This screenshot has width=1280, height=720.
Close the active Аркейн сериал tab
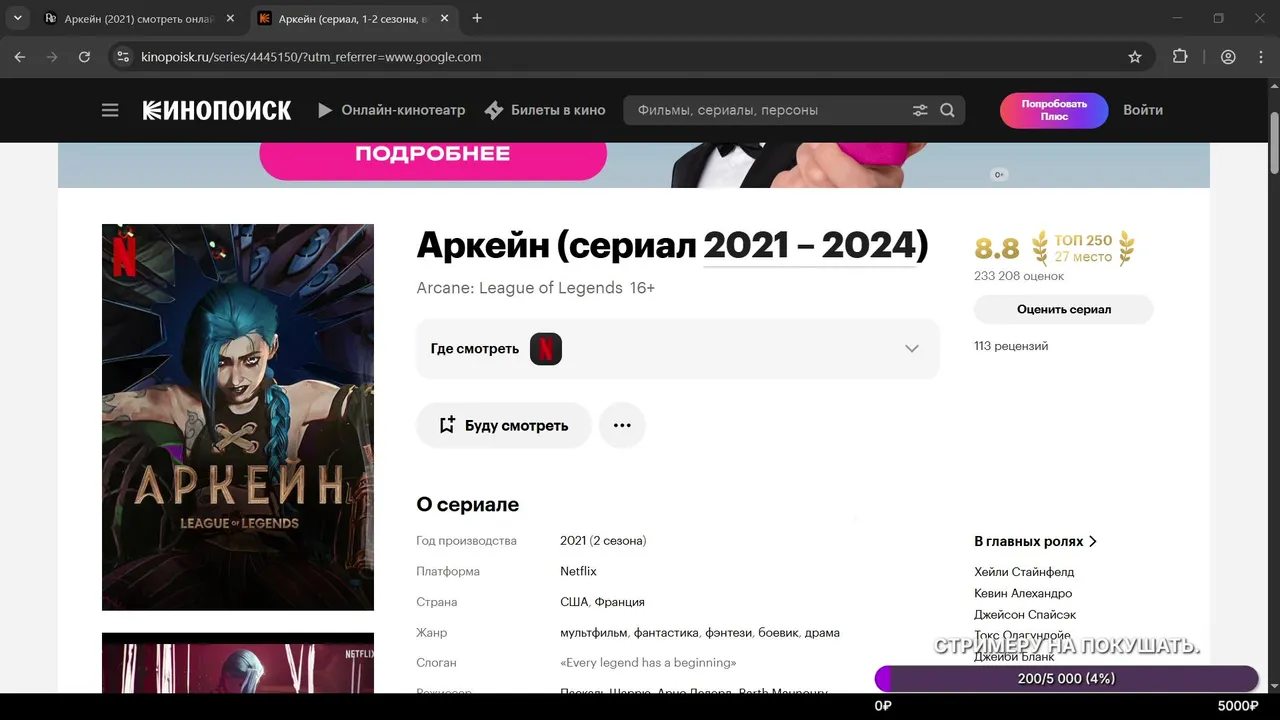point(446,18)
